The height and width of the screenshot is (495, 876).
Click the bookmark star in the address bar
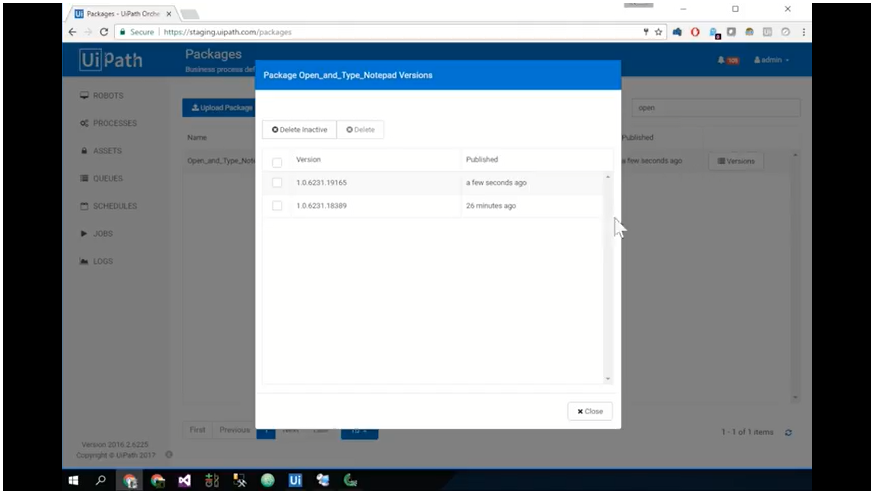coord(659,32)
